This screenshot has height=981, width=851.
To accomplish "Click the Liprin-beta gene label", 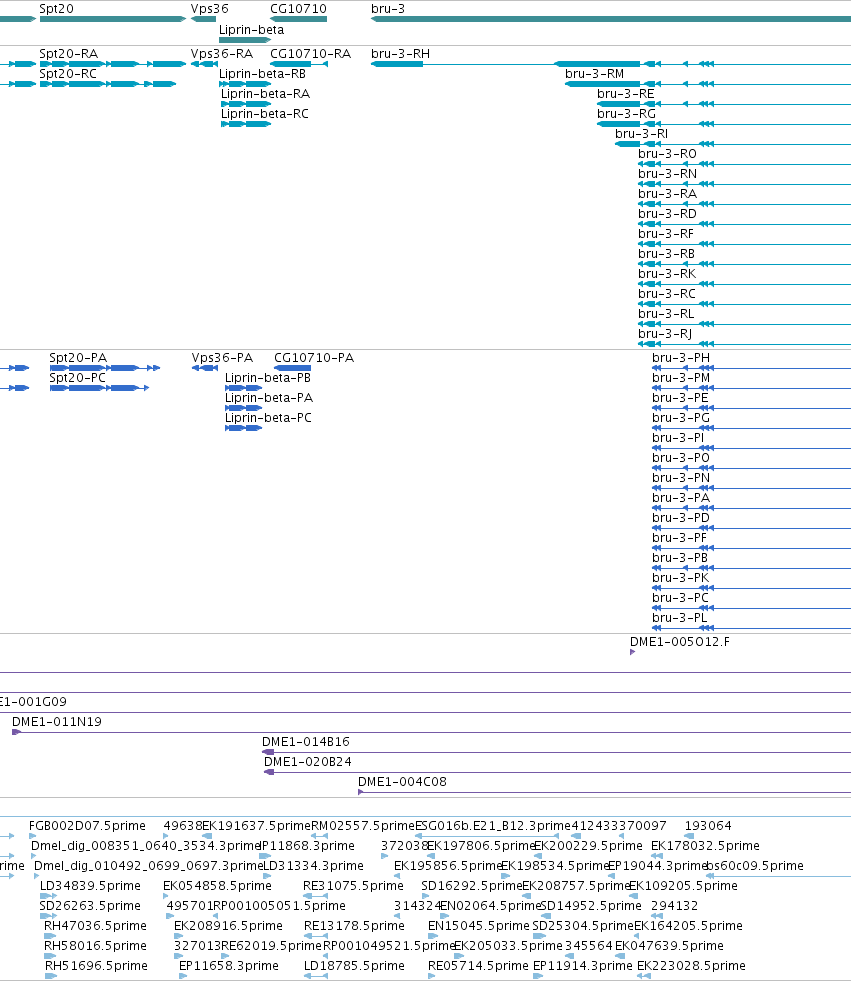I will pyautogui.click(x=252, y=29).
